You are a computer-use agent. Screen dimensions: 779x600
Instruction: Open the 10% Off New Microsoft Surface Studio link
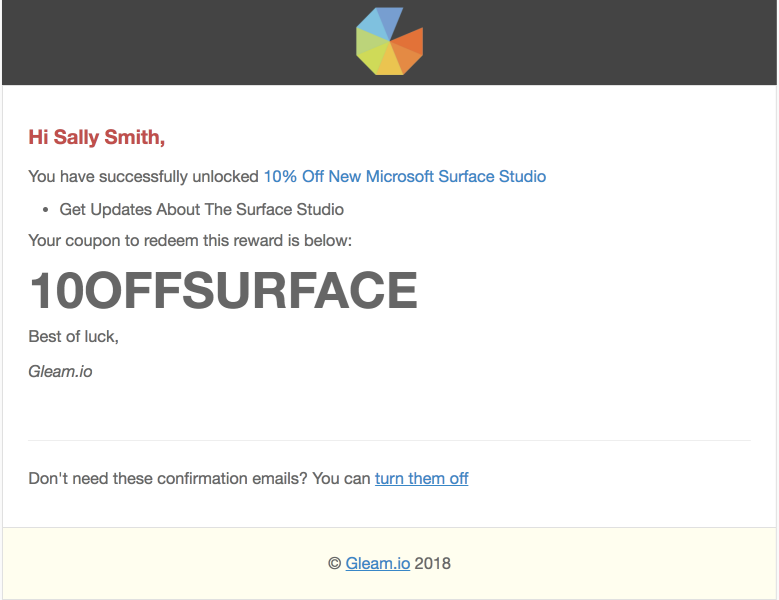click(404, 176)
